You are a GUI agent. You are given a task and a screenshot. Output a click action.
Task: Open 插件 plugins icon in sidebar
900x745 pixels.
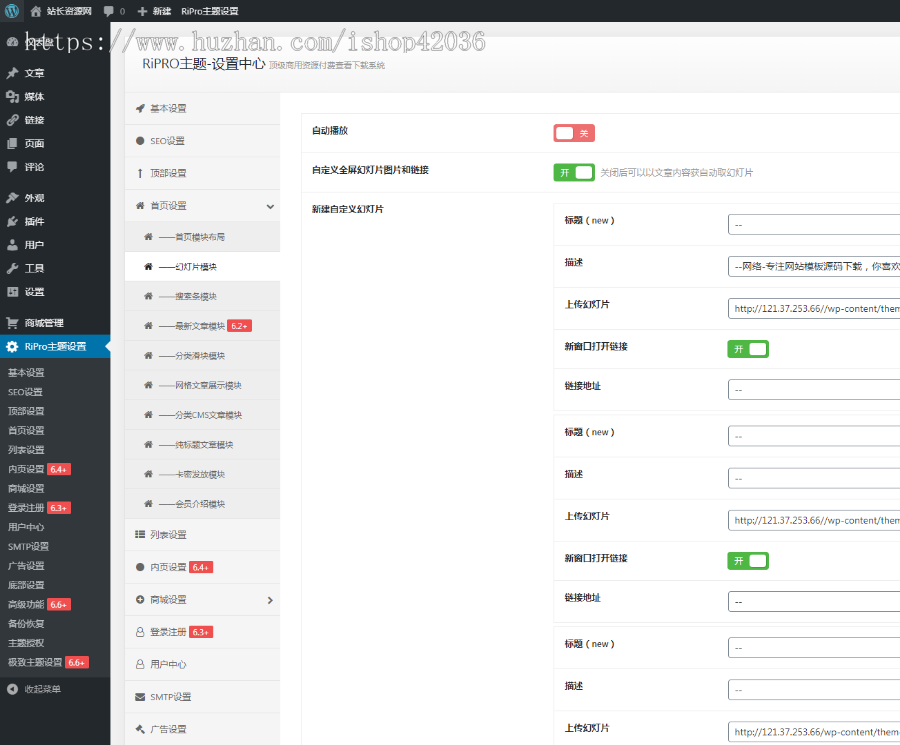tap(12, 221)
